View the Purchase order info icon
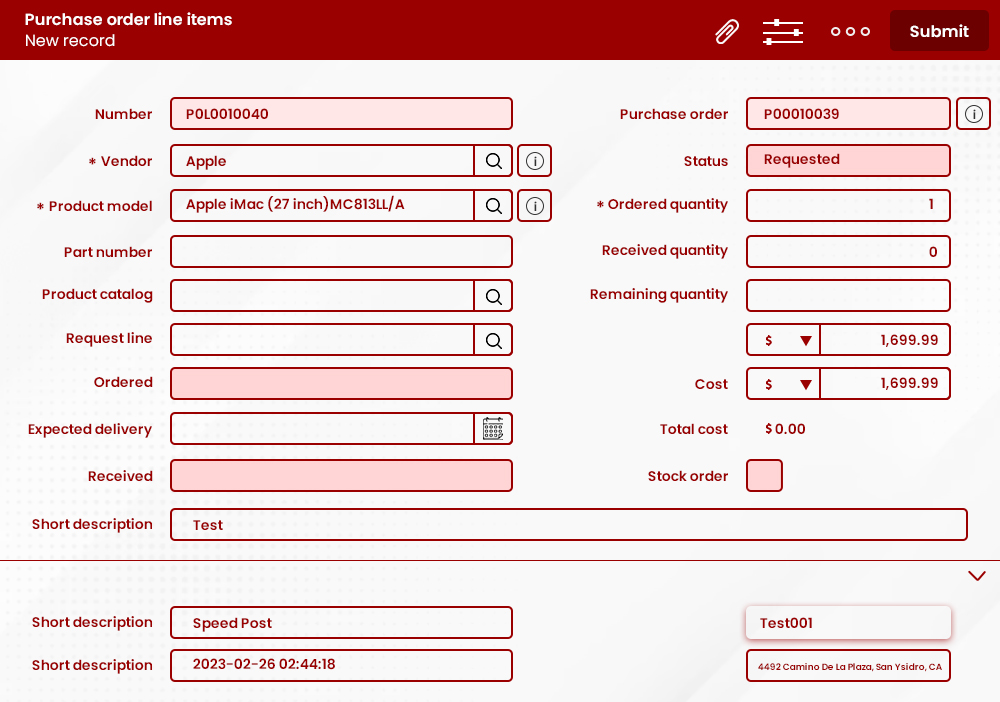The height and width of the screenshot is (702, 1000). [x=973, y=113]
